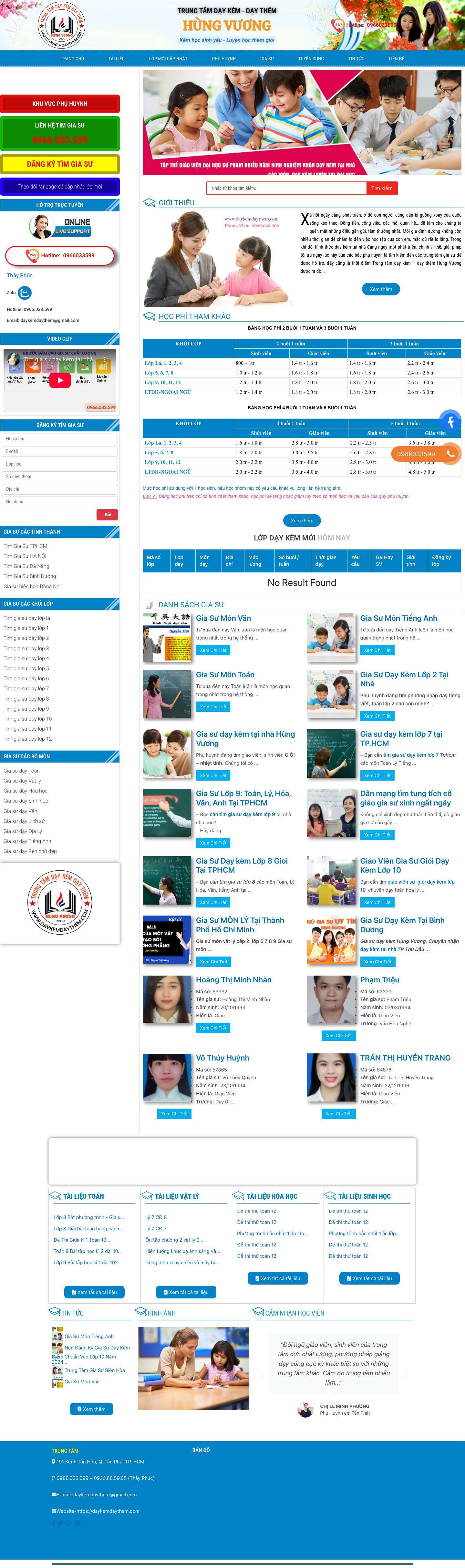This screenshot has height=1568, width=465.
Task: Click the floating orange phone call icon
Action: pos(450,454)
